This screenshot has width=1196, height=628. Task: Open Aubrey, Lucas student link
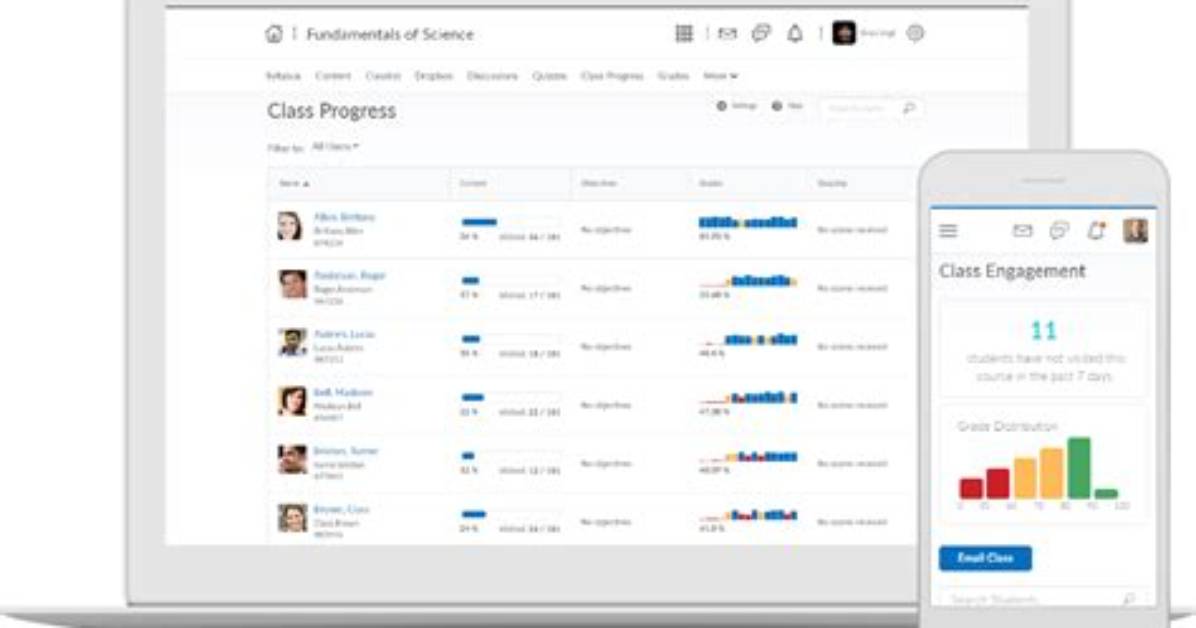click(344, 334)
